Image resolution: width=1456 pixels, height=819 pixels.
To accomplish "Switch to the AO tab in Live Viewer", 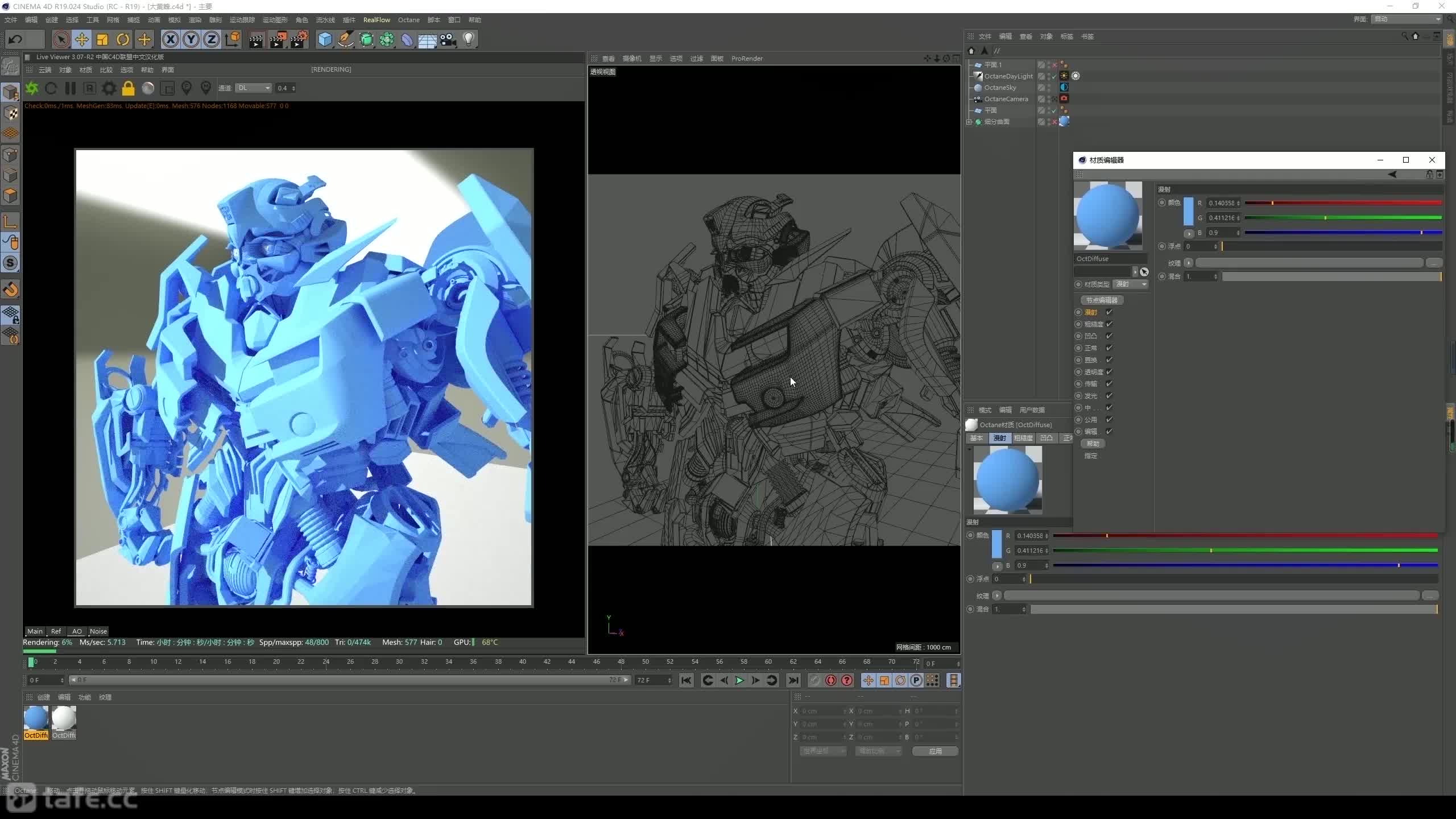I will click(x=77, y=631).
